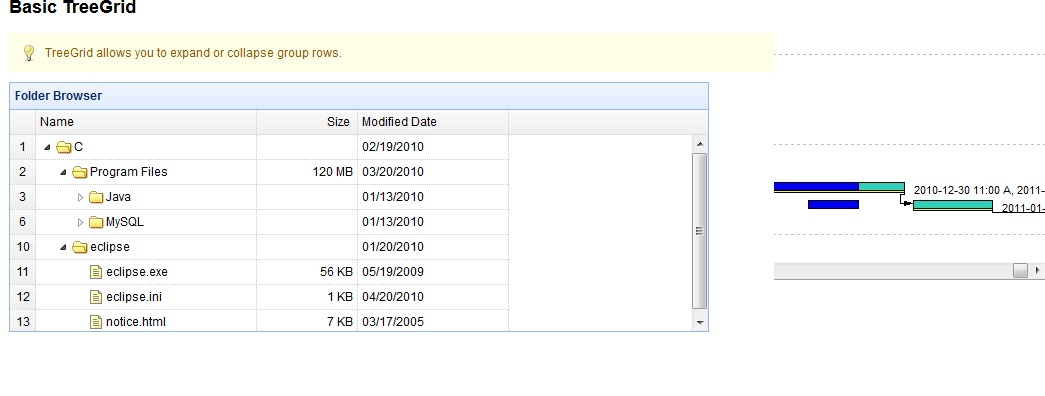Click the 120 MB size cell
The image size is (1045, 396).
pyautogui.click(x=307, y=172)
